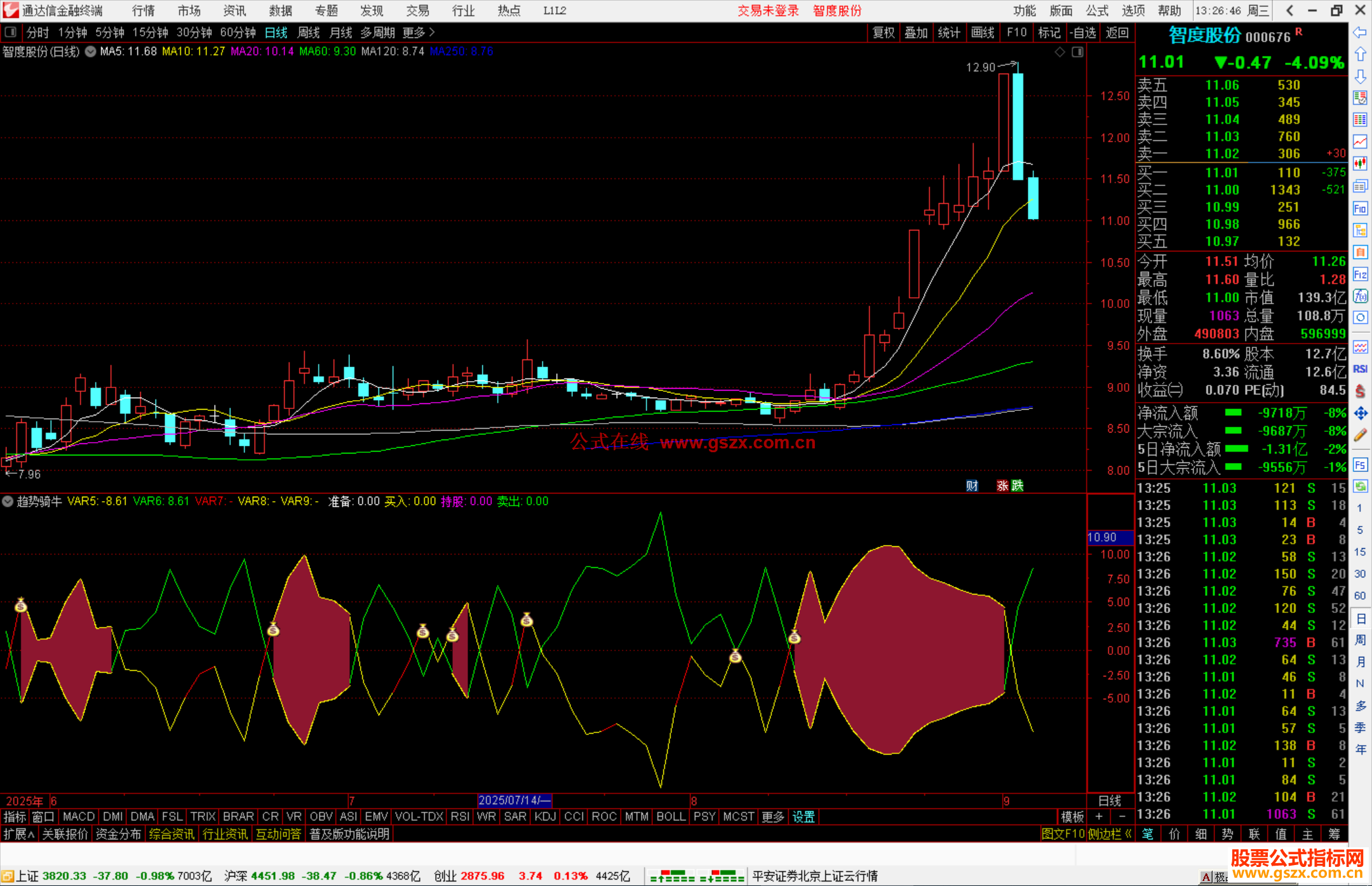Click the 返回 button
The width and height of the screenshot is (1372, 886).
(1117, 32)
